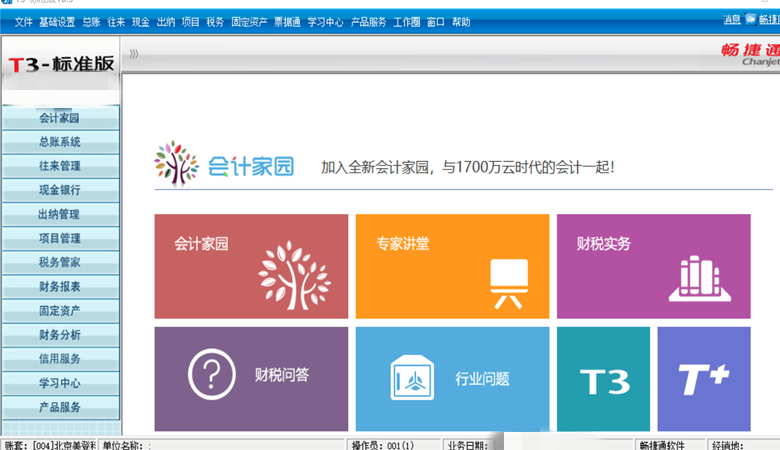The image size is (780, 450).
Task: Click the open book icon on 行业问题
Action: point(411,378)
